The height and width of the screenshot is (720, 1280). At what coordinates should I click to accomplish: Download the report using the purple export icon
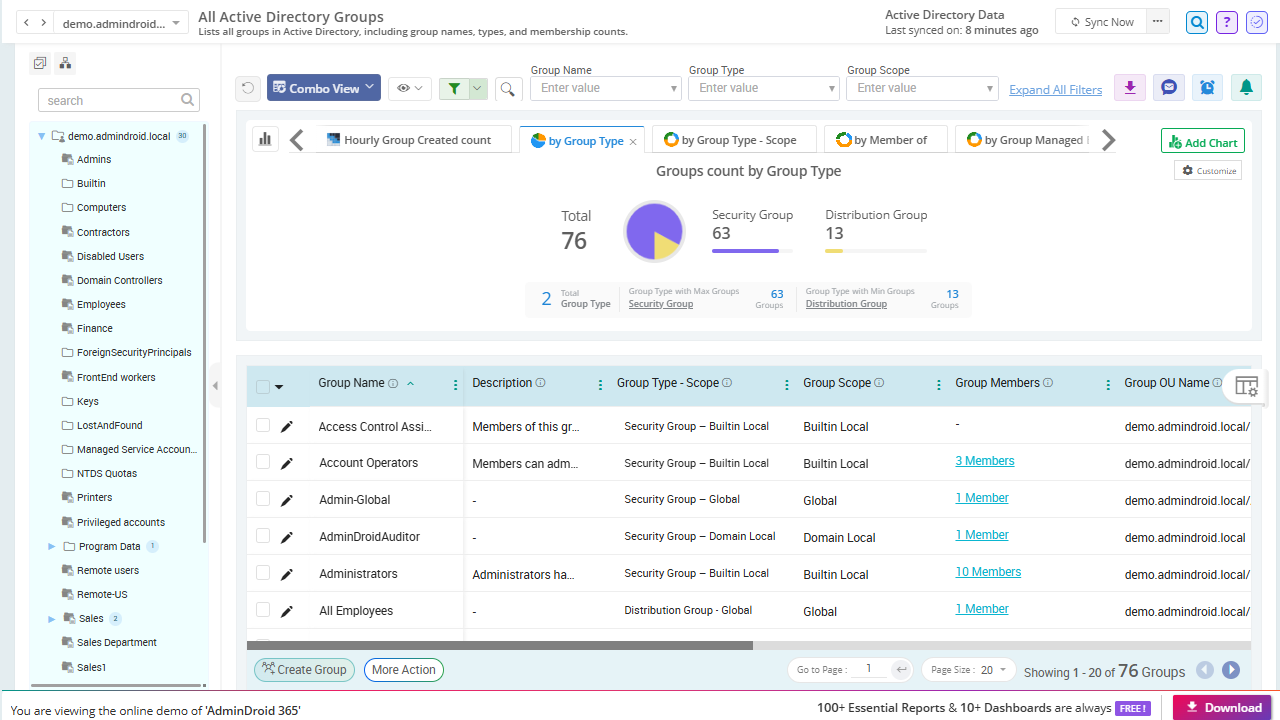tap(1130, 88)
